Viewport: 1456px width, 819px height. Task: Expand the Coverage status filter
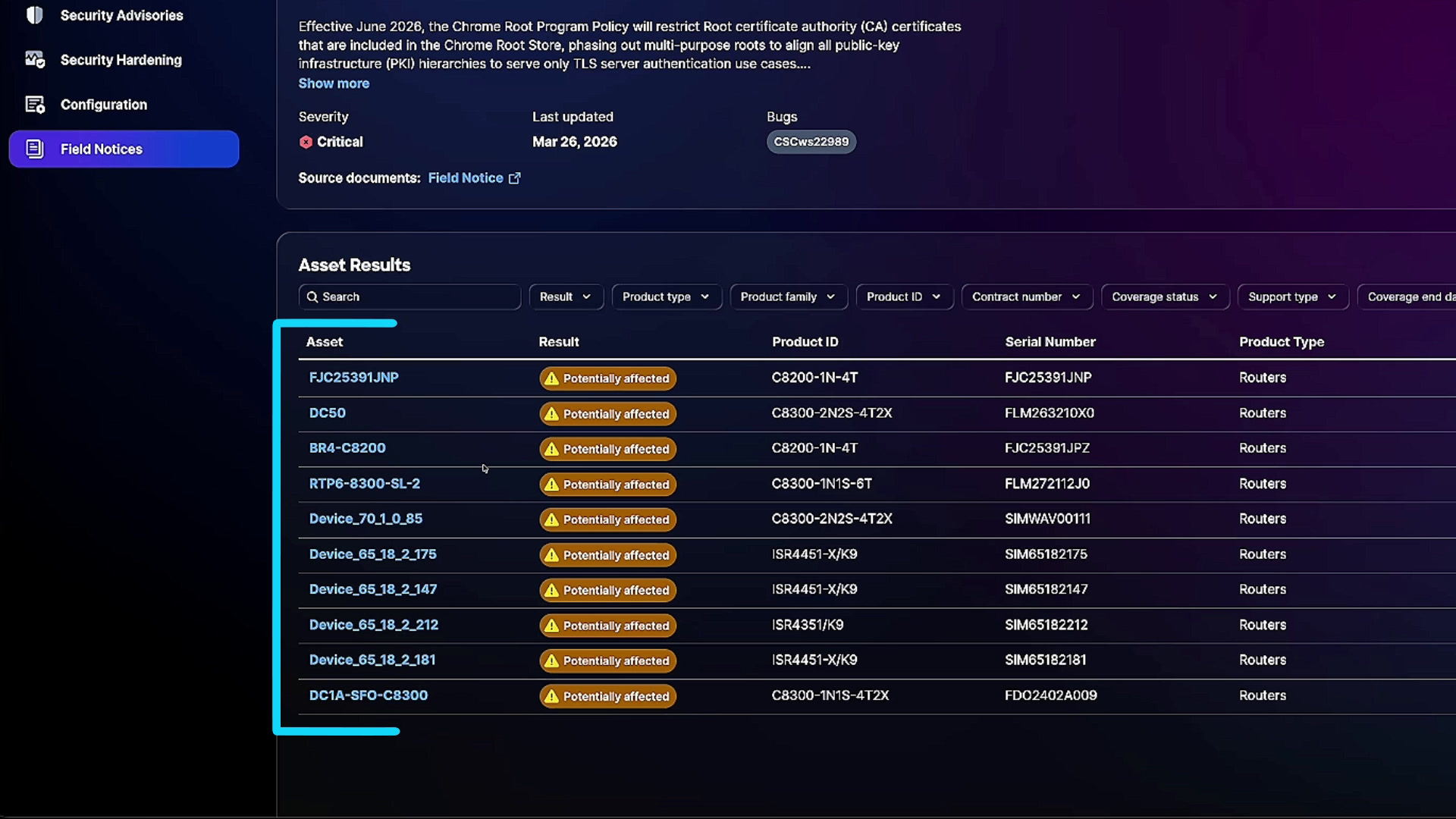pos(1165,297)
